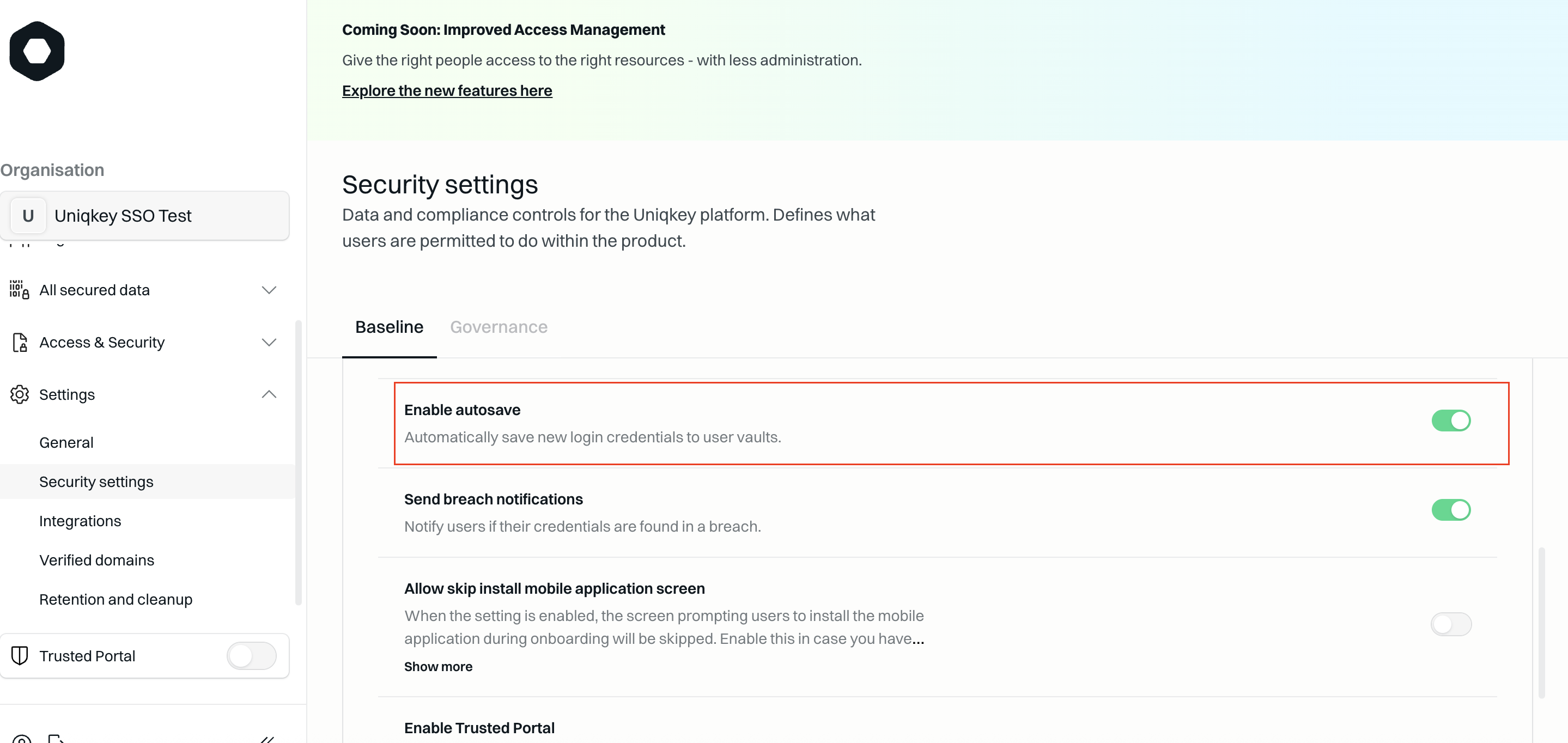Screen dimensions: 1568x743
Task: Collapse the Settings section chevron
Action: click(x=269, y=394)
